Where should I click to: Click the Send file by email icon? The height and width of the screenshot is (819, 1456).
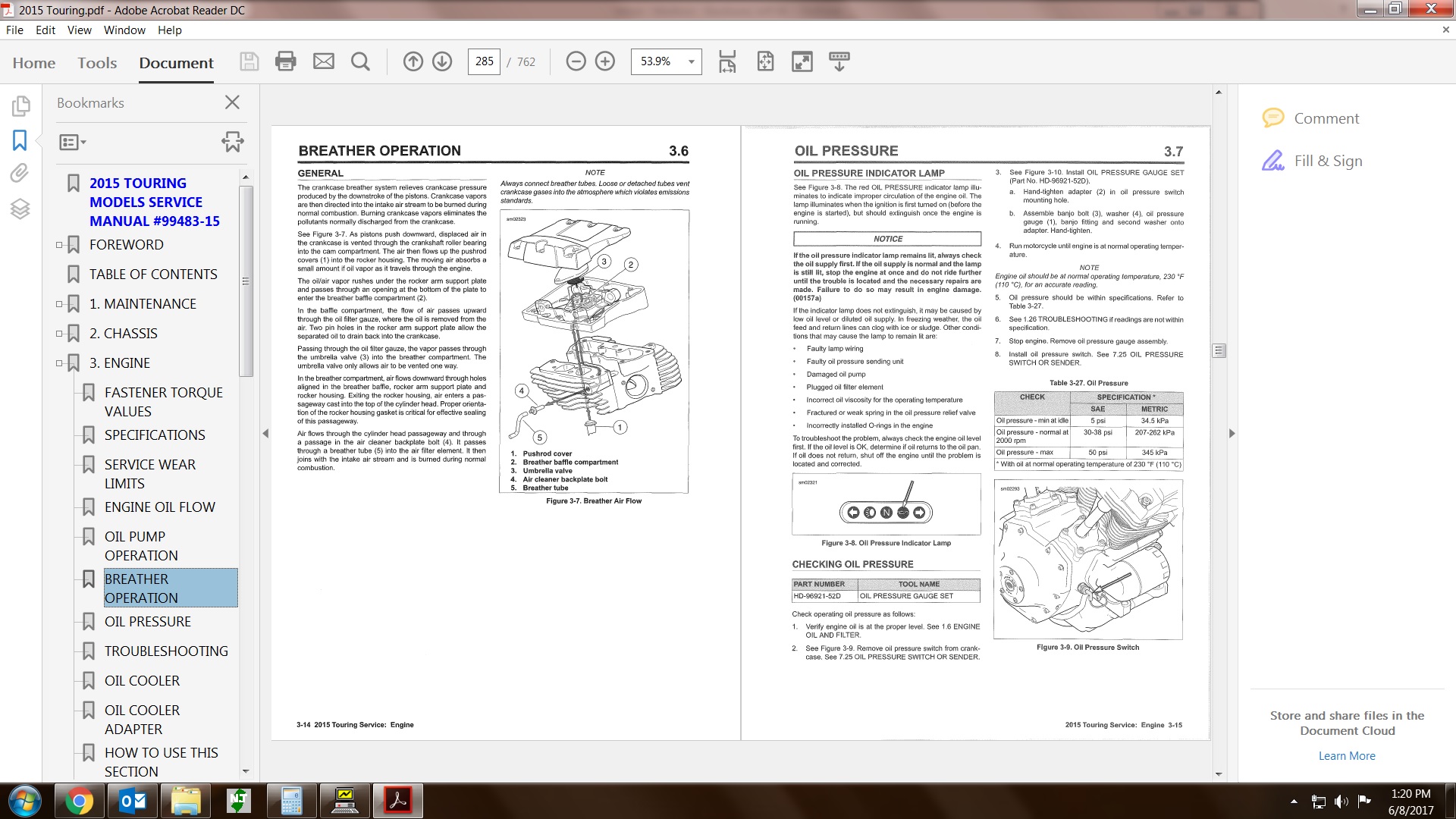click(x=324, y=61)
